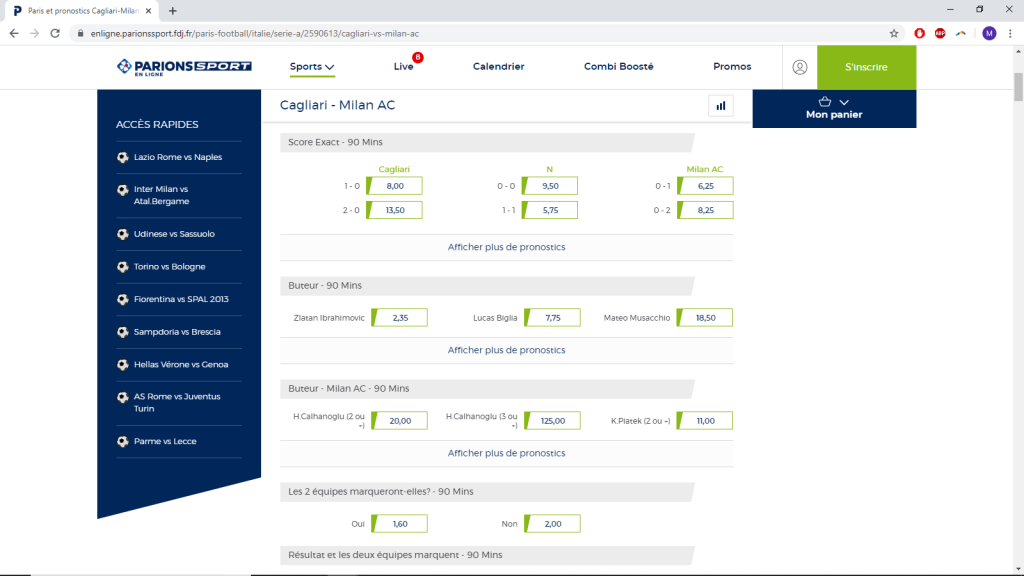Screen dimensions: 1024x576
Task: Click the Score Exact - 90 Mins header
Action: click(x=487, y=142)
